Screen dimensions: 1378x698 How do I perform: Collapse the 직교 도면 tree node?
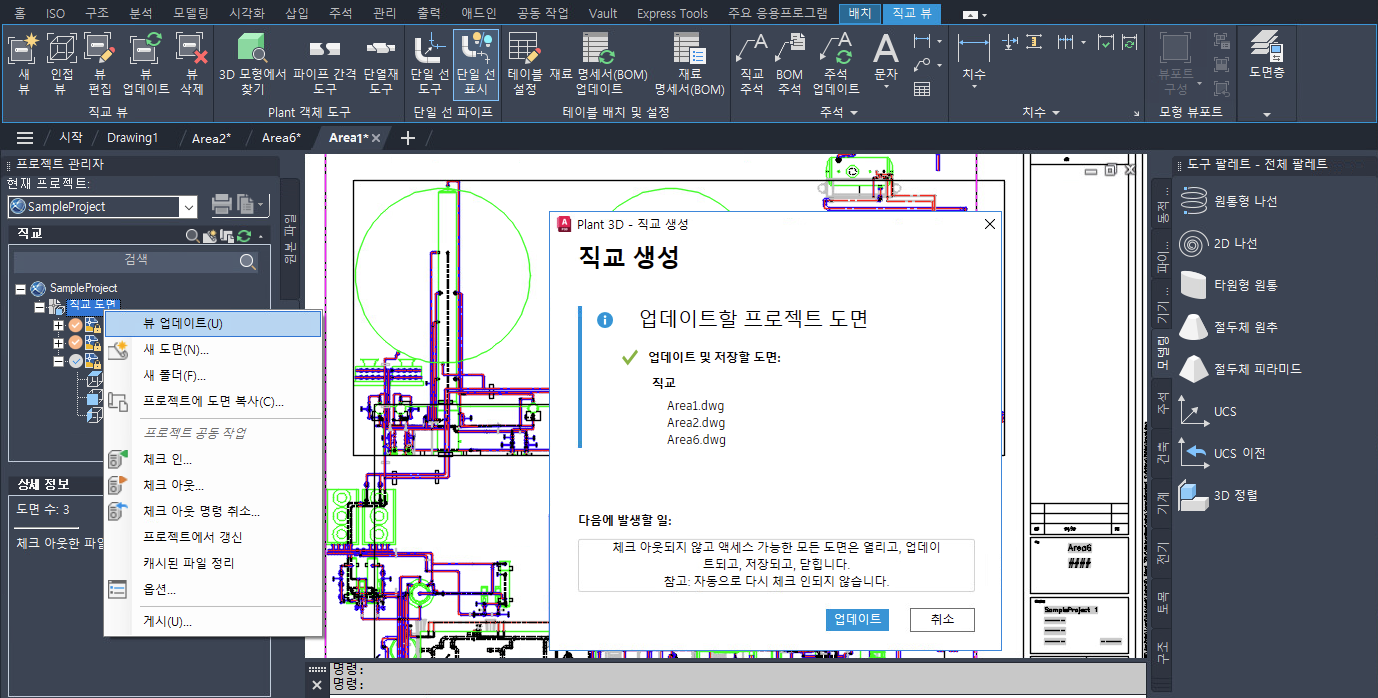click(39, 306)
